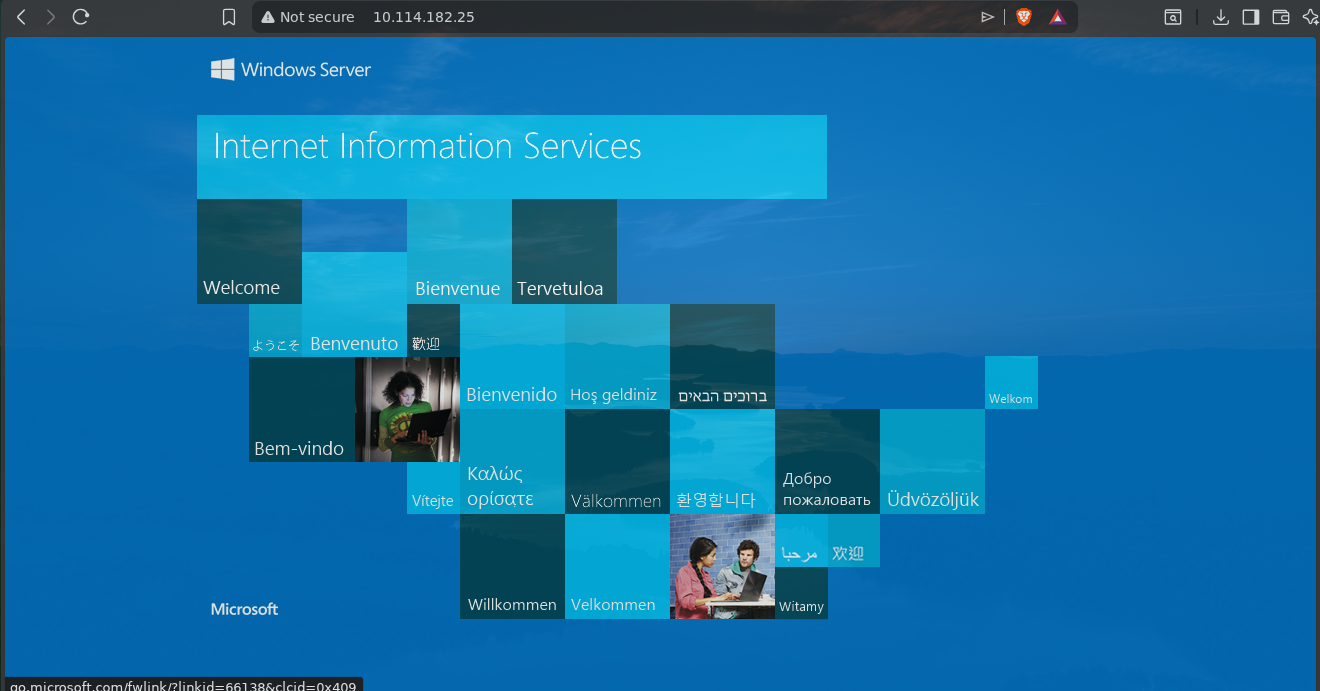1320x691 pixels.
Task: Click the send/share arrow icon in address bar
Action: click(x=987, y=17)
